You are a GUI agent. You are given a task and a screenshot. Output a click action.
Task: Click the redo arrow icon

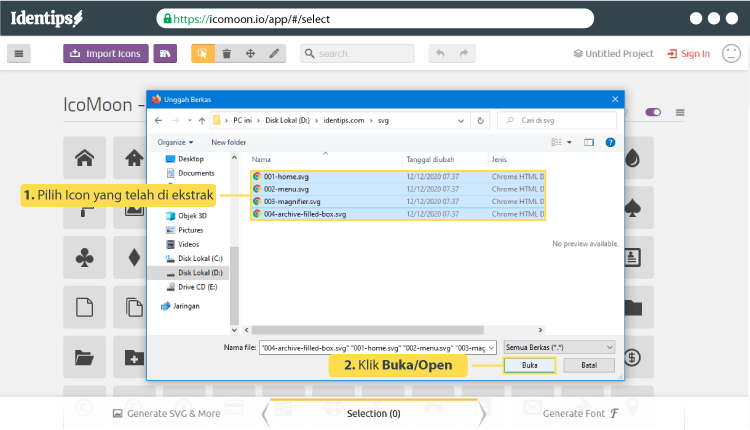tap(463, 54)
